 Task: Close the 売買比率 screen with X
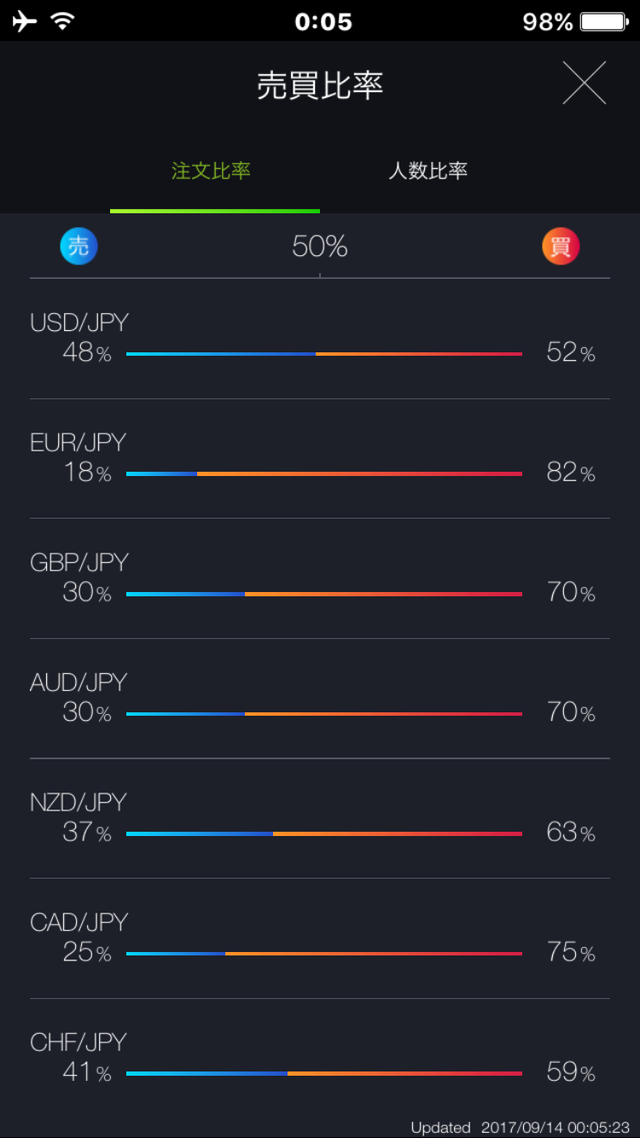(584, 83)
